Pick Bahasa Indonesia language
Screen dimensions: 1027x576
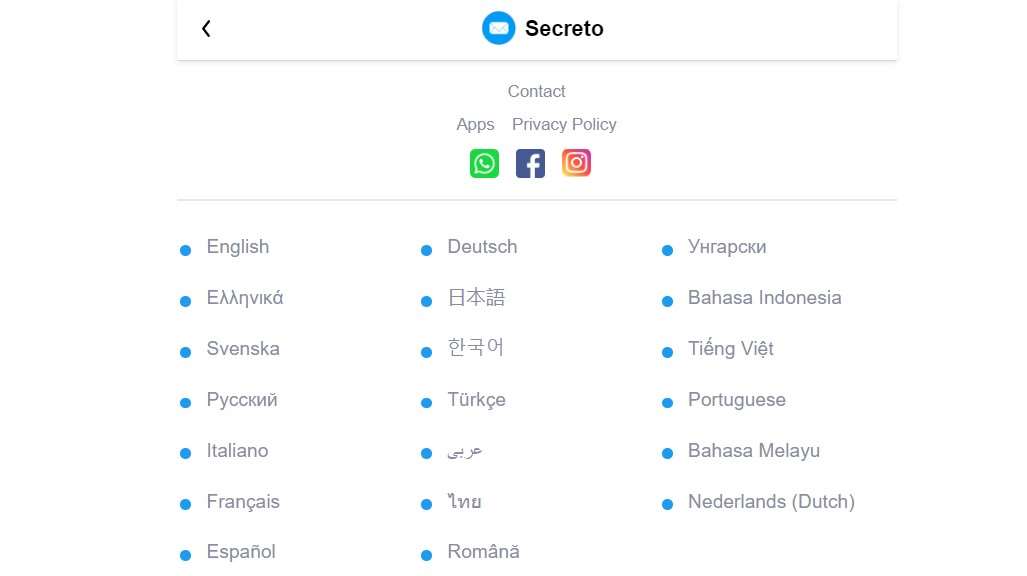click(764, 298)
